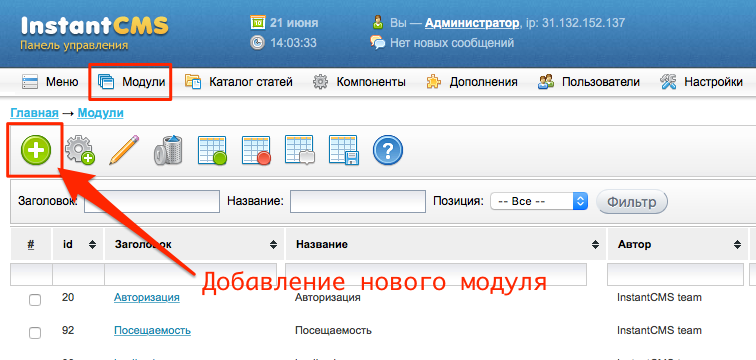The height and width of the screenshot is (360, 756).
Task: Open the Посещаемость module link
Action: pyautogui.click(x=152, y=331)
